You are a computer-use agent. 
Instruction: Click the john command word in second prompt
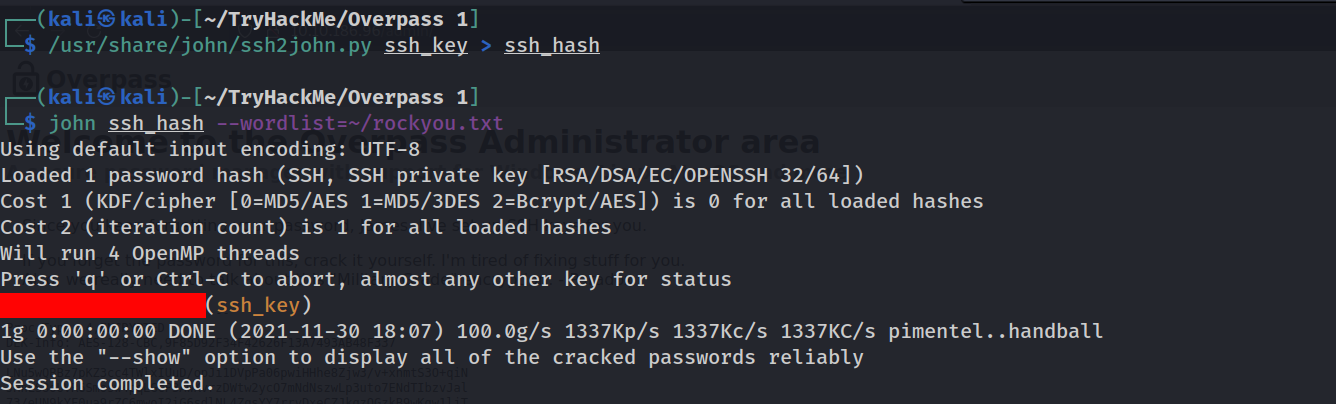pyautogui.click(x=72, y=123)
